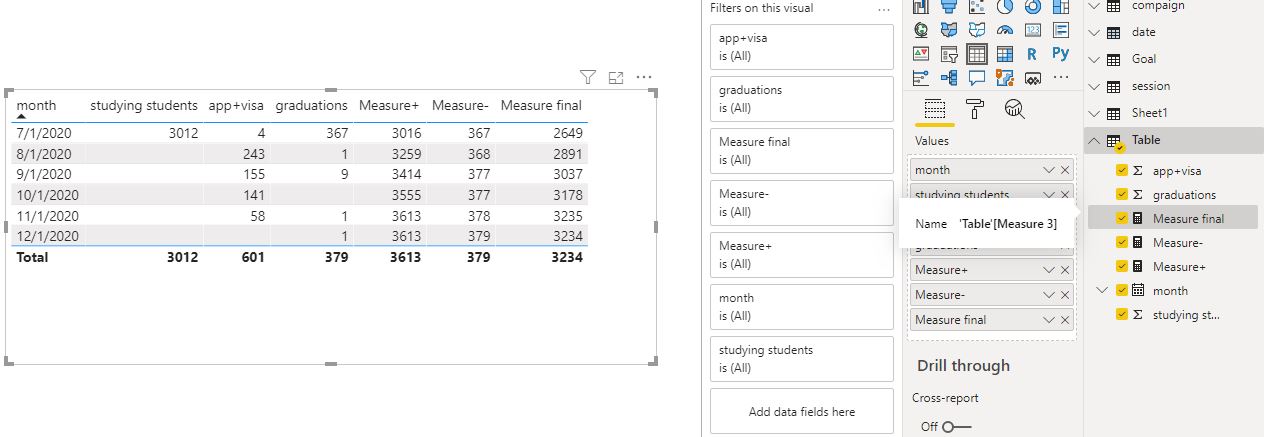Image resolution: width=1264 pixels, height=437 pixels.
Task: Open the app+visa filter card
Action: pyautogui.click(x=801, y=46)
